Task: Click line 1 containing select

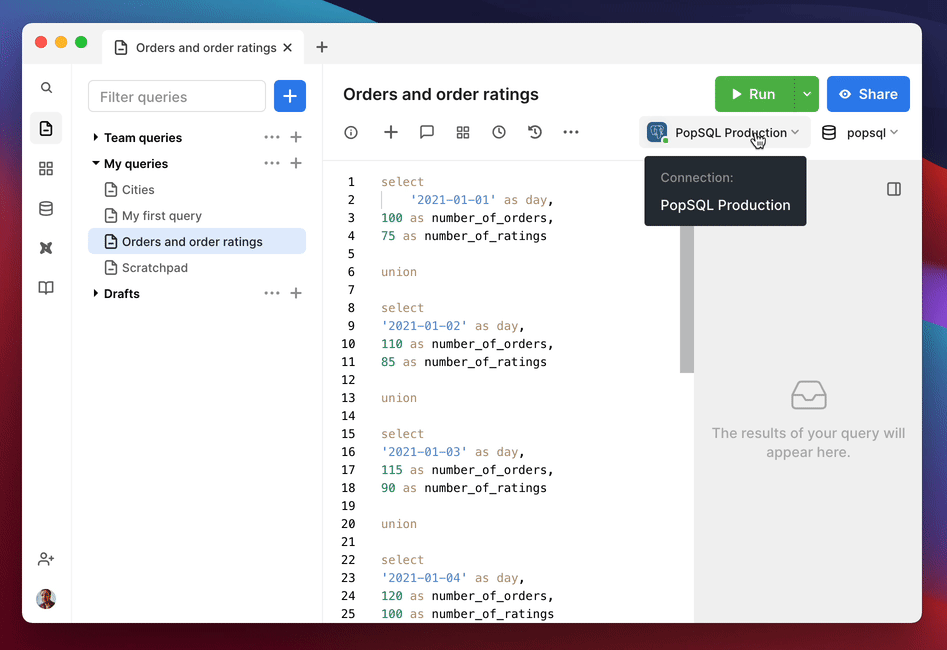Action: coord(402,182)
